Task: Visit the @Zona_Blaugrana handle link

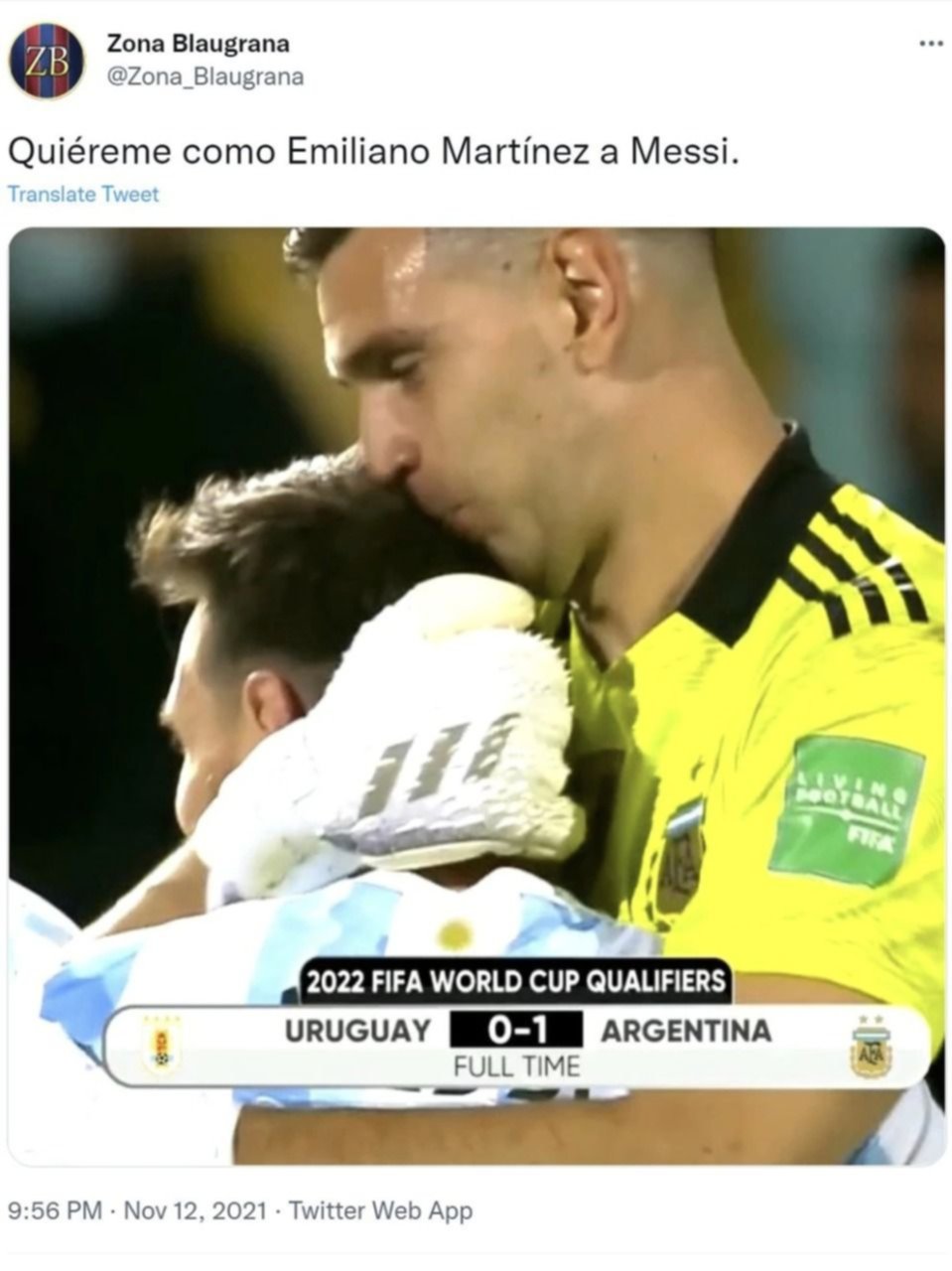Action: (204, 77)
